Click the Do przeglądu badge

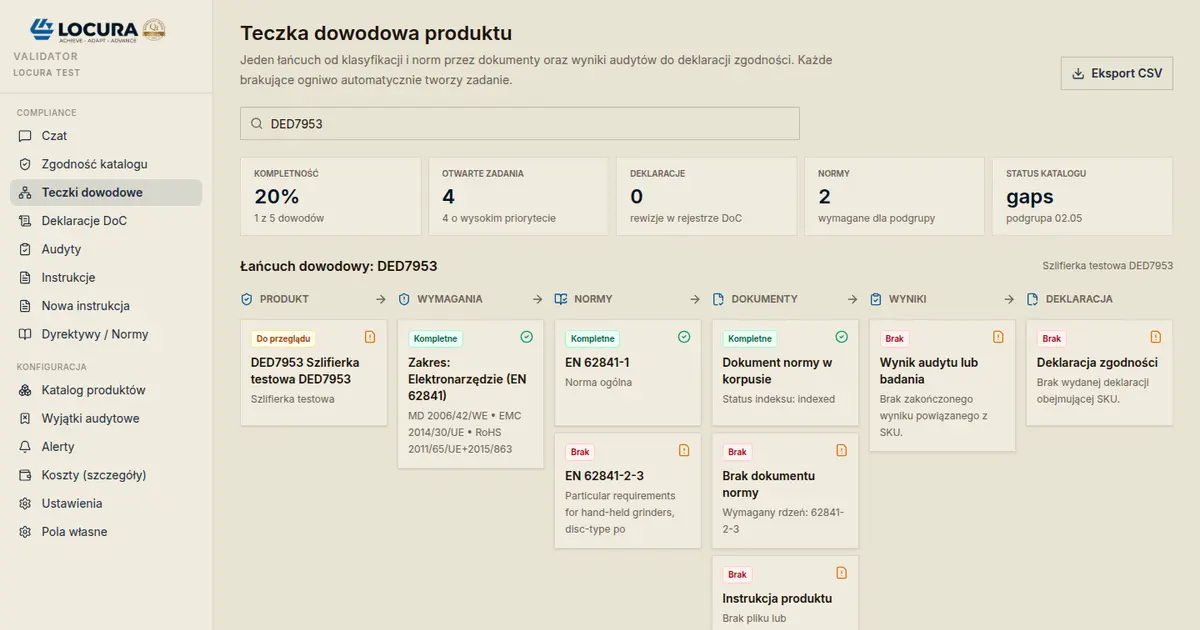point(284,339)
